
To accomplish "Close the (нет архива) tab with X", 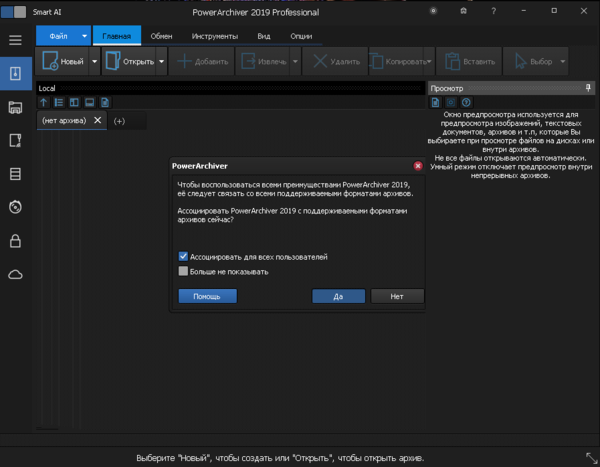I will coord(98,120).
